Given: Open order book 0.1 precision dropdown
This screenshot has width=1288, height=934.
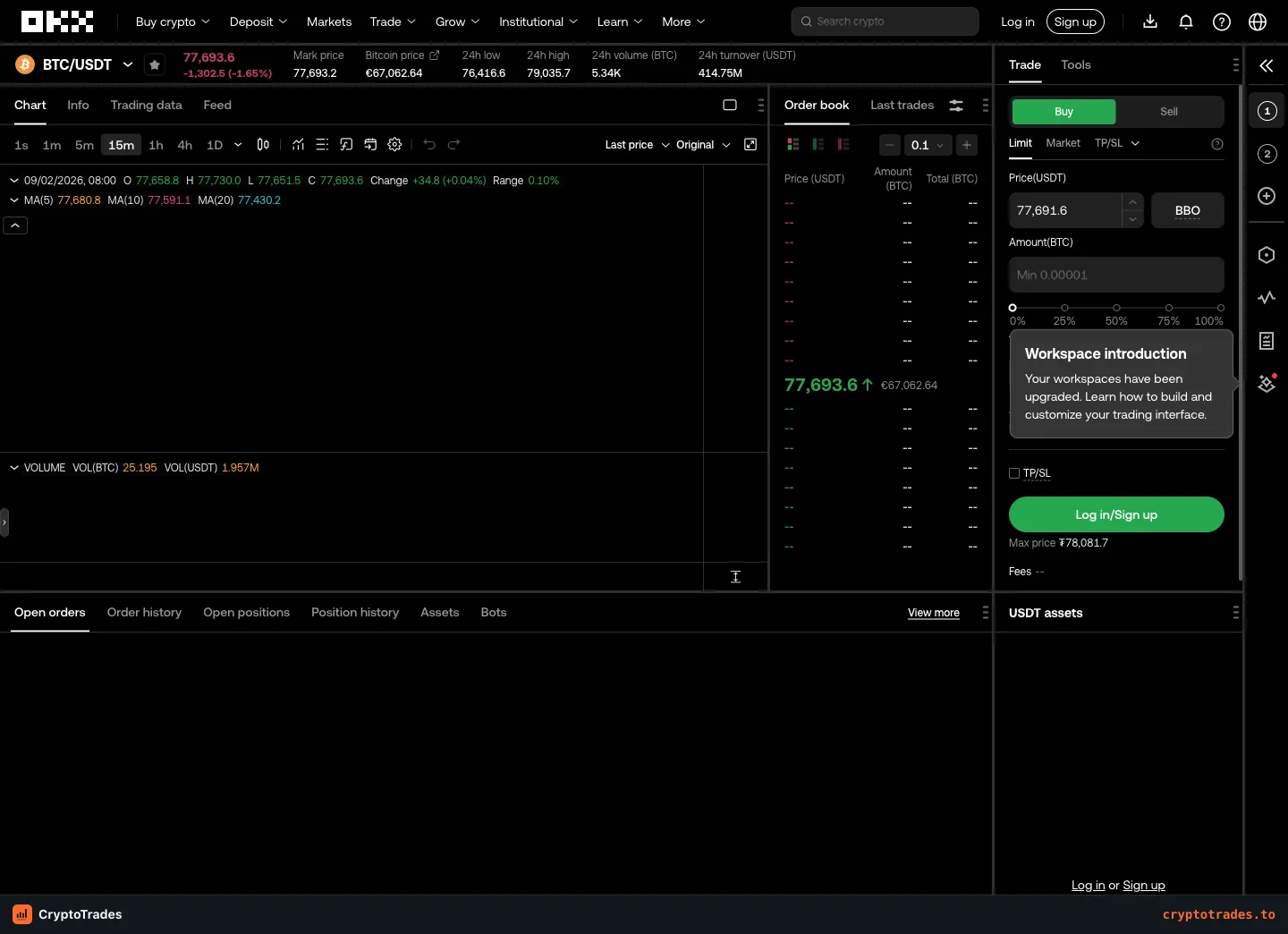Looking at the screenshot, I should 928,145.
